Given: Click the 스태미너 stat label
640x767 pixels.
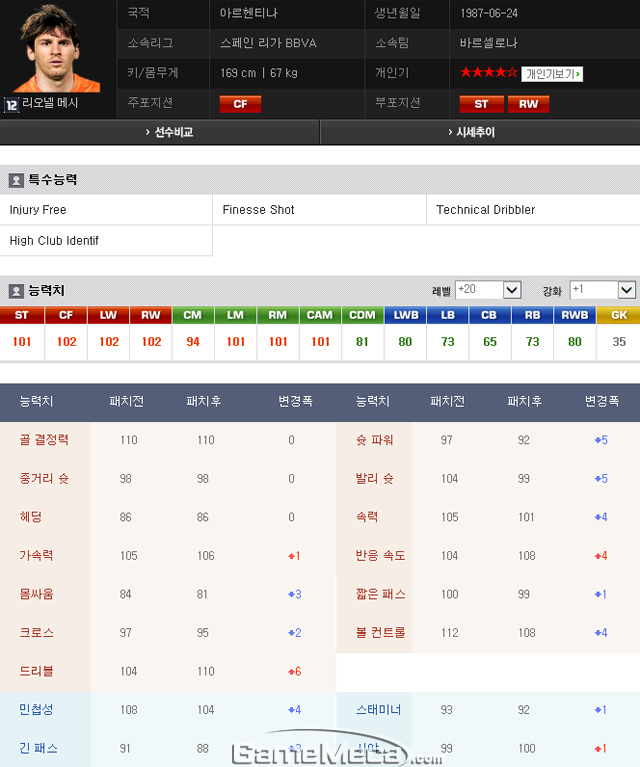Looking at the screenshot, I should [x=378, y=709].
